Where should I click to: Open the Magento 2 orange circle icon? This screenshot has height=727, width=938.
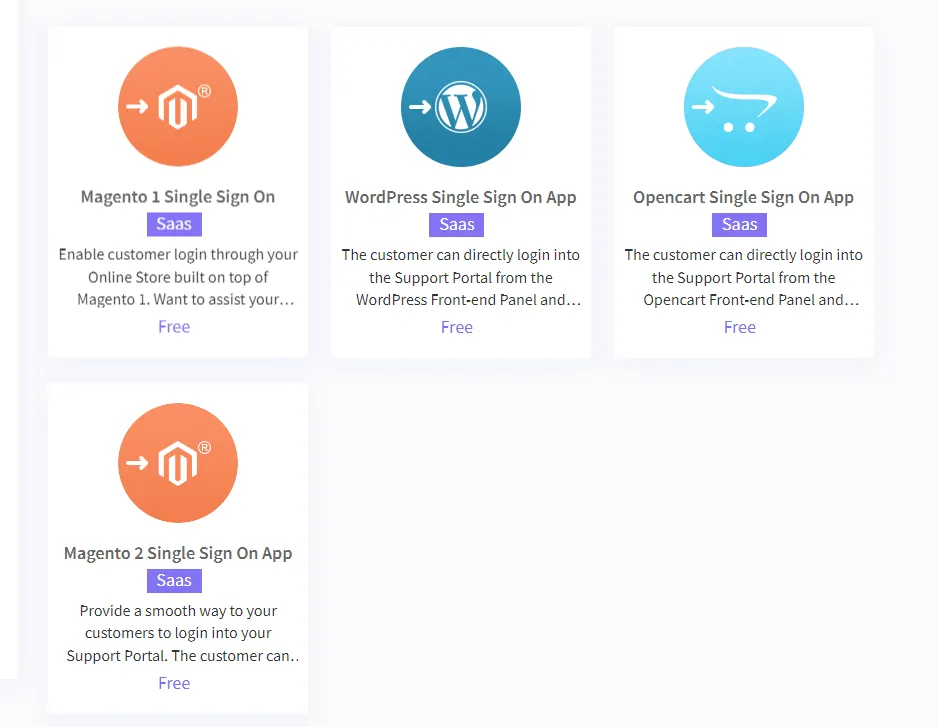point(178,463)
